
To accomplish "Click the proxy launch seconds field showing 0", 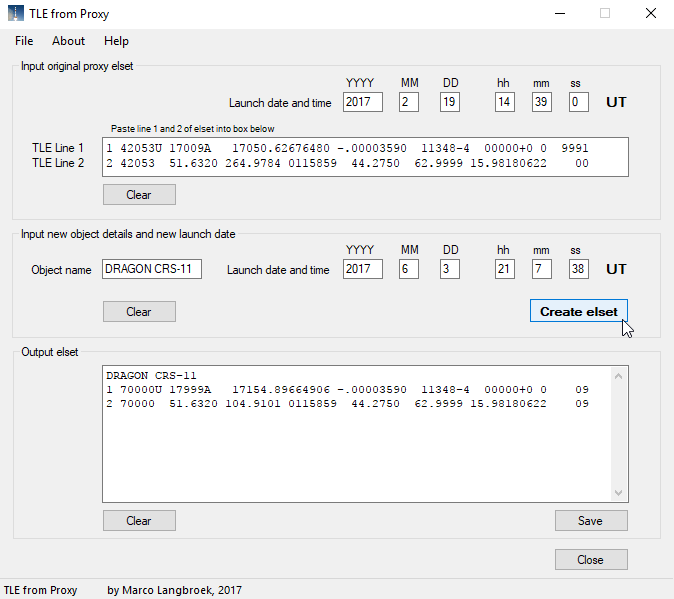I will 579,102.
